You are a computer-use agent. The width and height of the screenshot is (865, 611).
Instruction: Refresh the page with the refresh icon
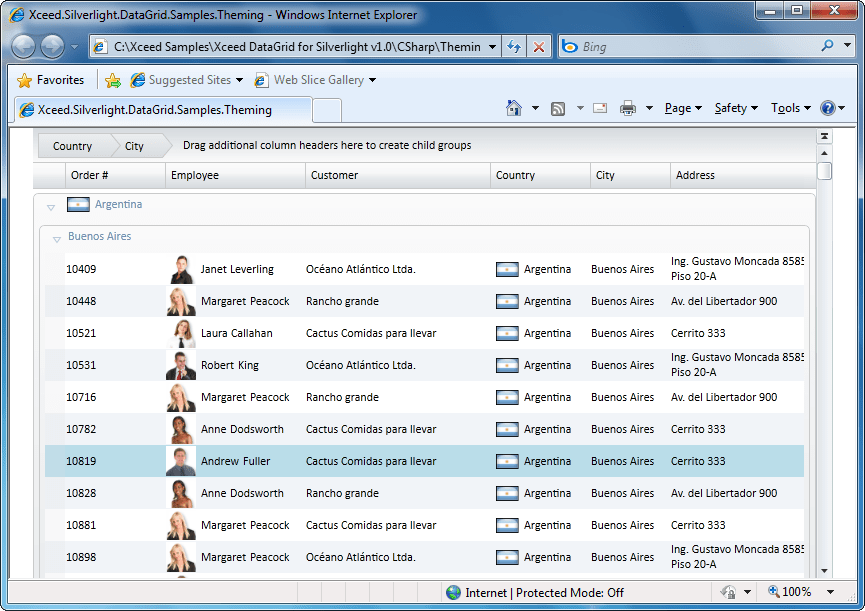tap(512, 46)
